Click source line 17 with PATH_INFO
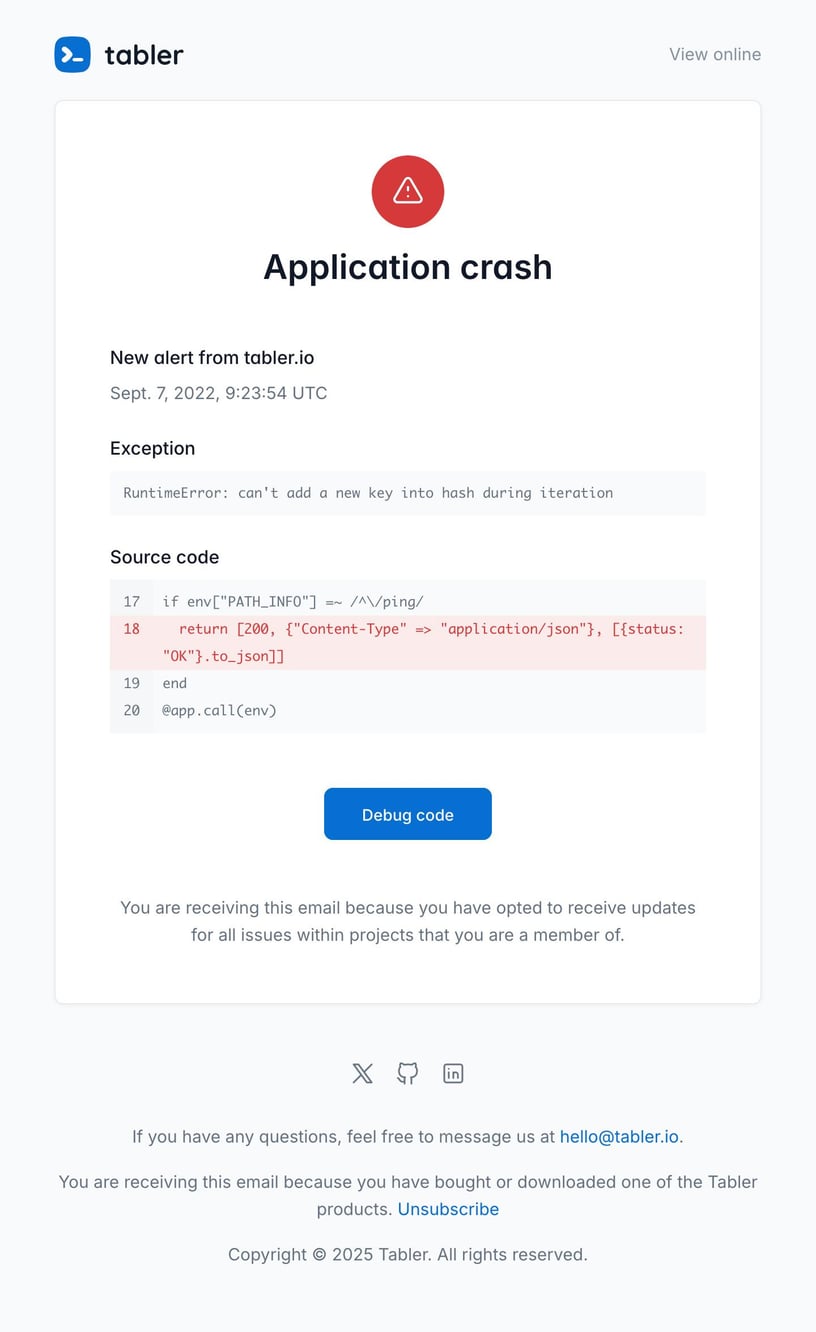The image size is (816, 1332). pos(293,601)
